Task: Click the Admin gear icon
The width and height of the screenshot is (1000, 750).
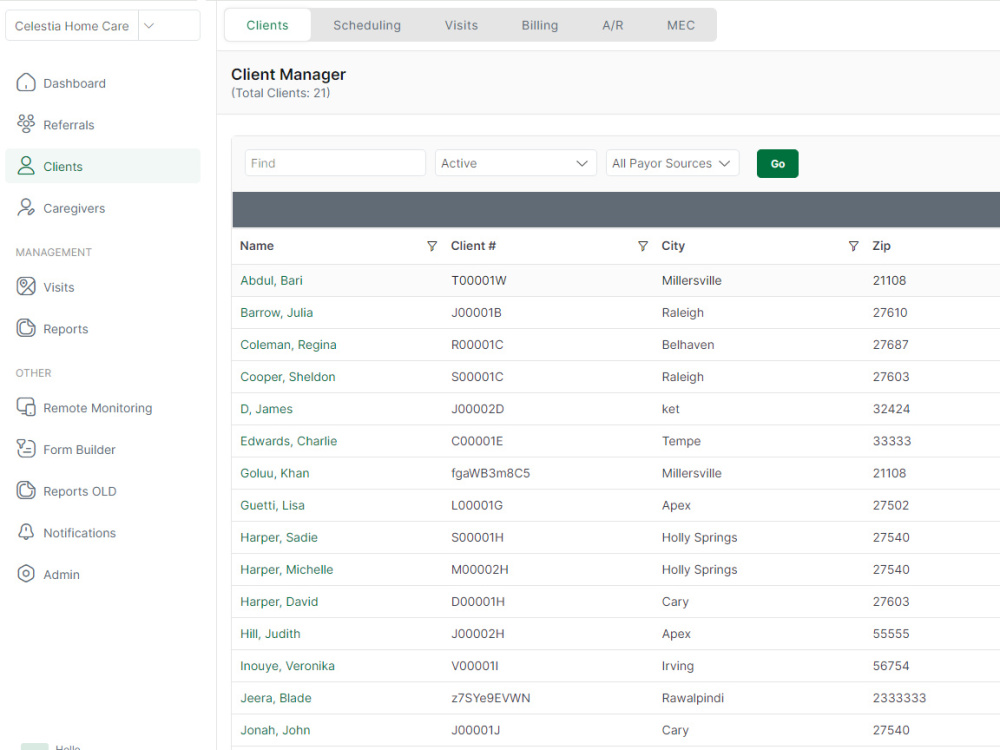Action: coord(26,573)
